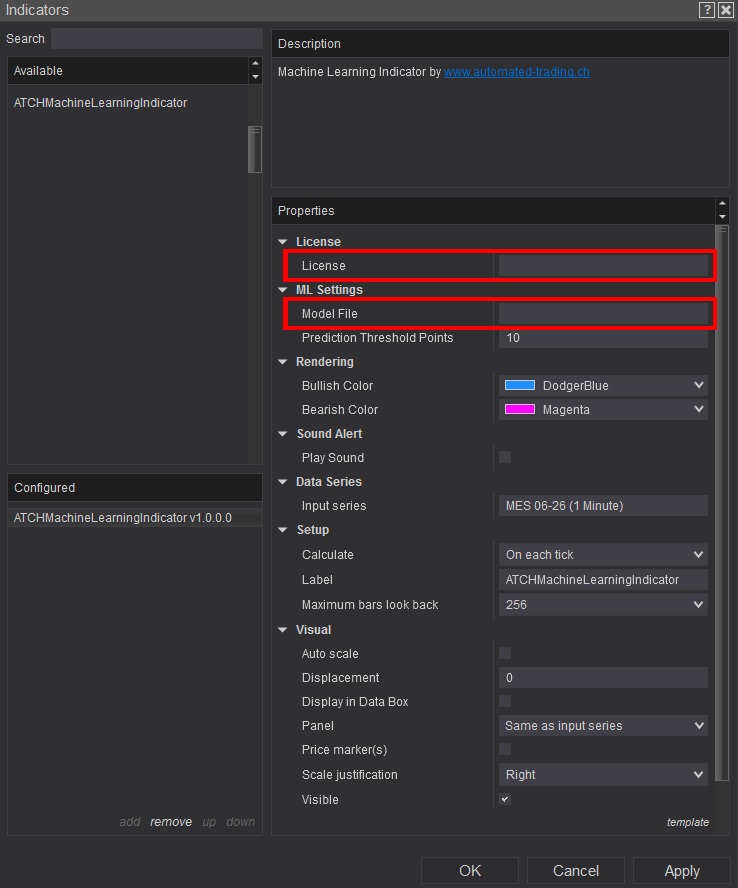The image size is (738, 888).
Task: Open the www.automated-trading.ch link
Action: pos(517,72)
